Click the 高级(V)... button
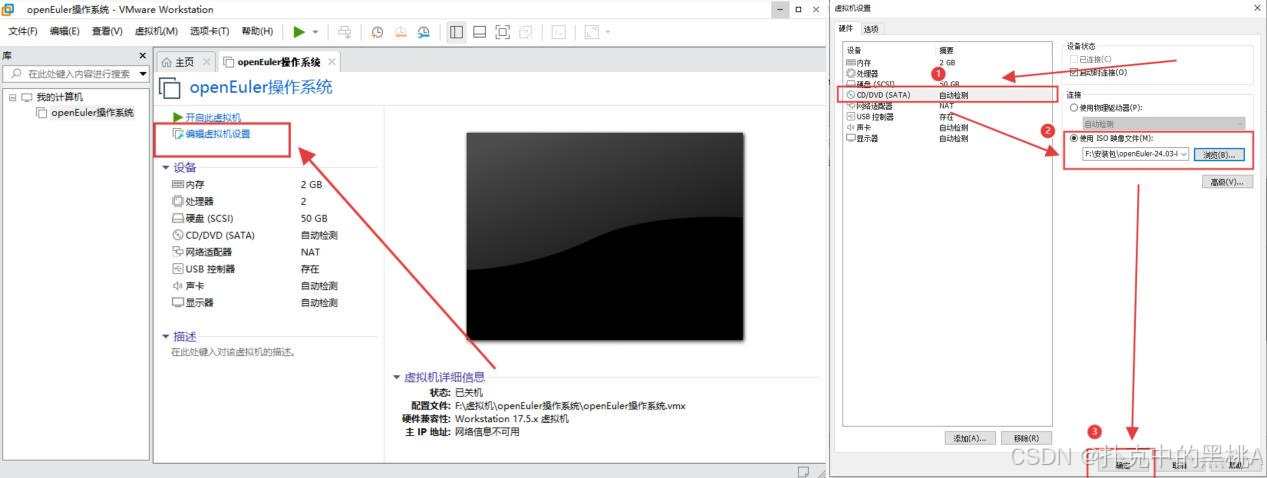This screenshot has width=1267, height=478. point(1227,183)
